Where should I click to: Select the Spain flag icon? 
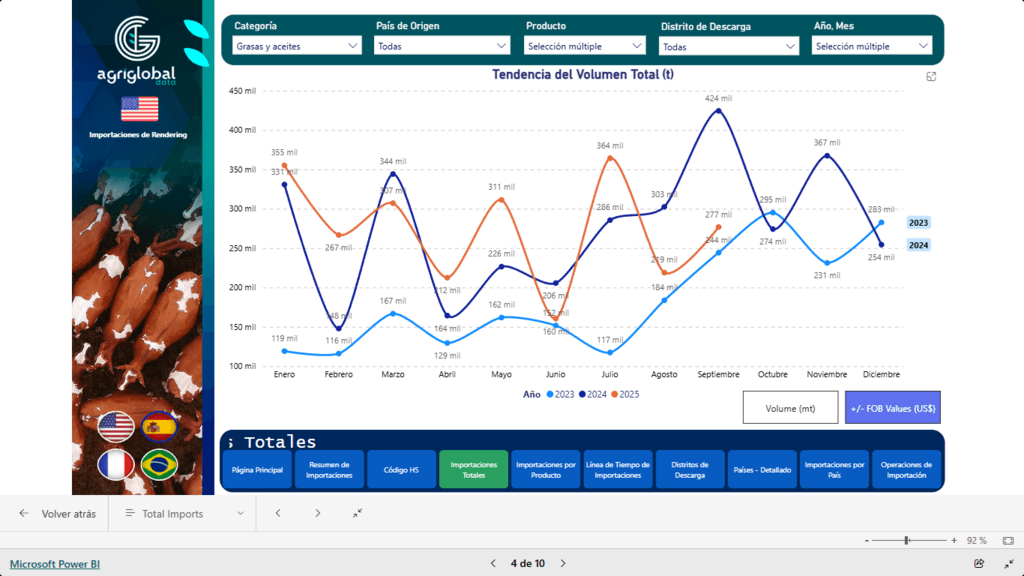point(159,427)
